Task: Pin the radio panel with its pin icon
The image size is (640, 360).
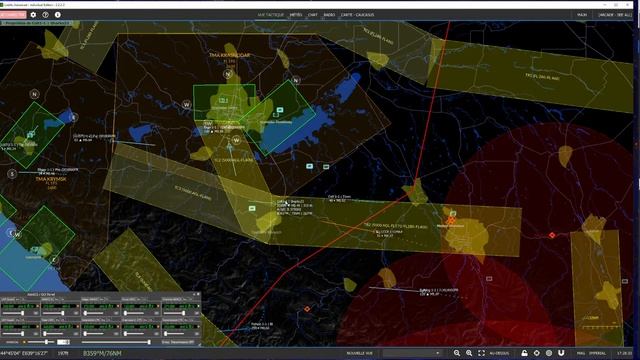Action: coord(194,294)
